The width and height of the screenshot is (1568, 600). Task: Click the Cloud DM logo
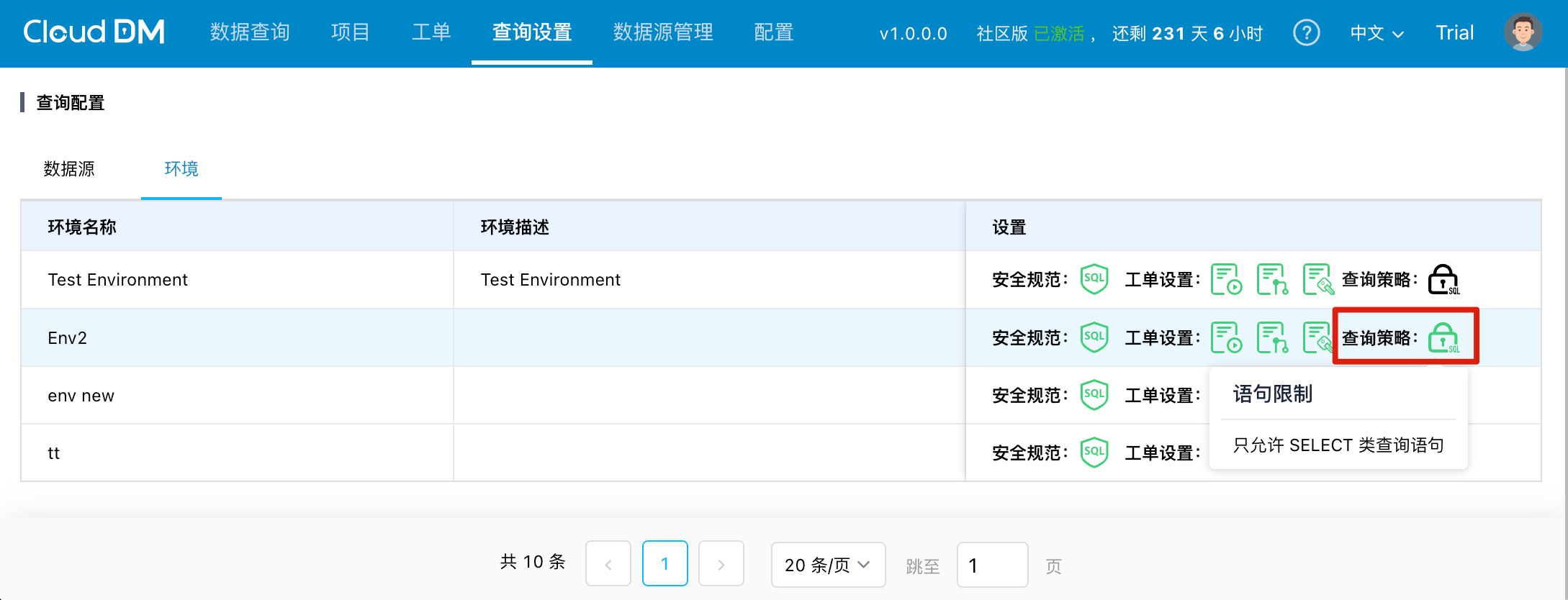pos(94,32)
